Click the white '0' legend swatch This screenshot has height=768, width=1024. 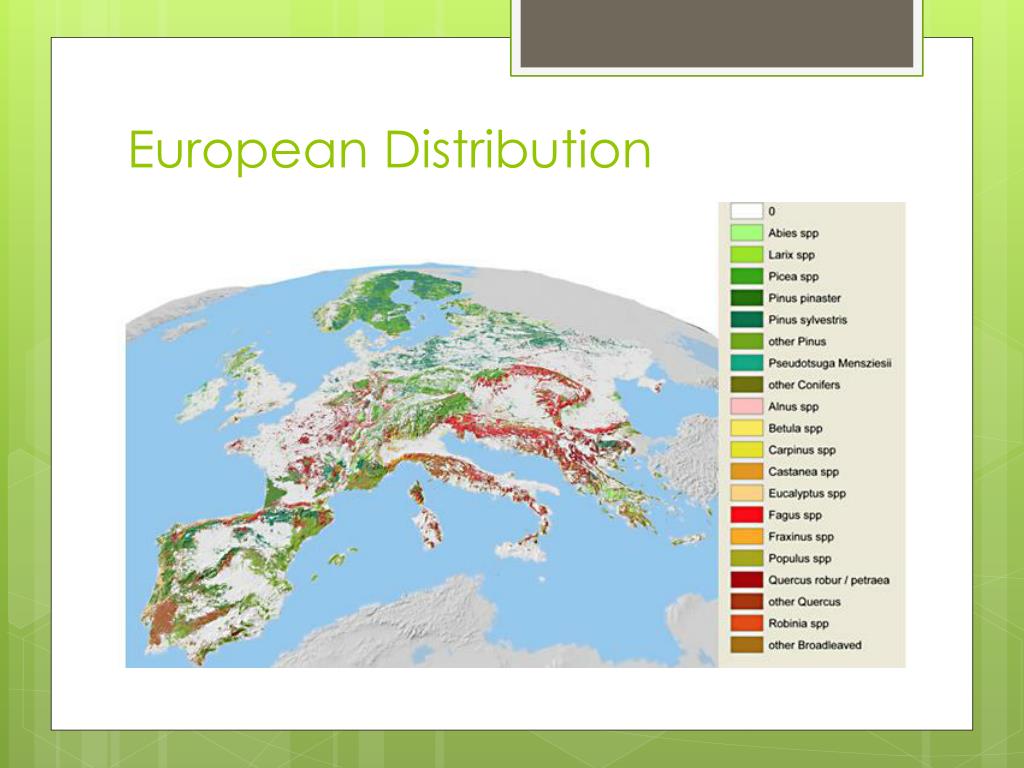[746, 211]
